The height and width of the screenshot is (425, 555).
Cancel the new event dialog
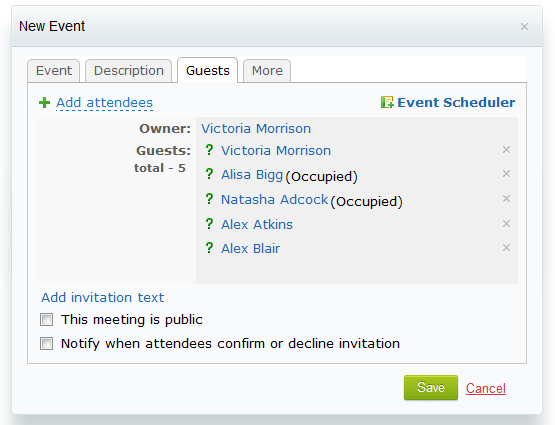(486, 388)
